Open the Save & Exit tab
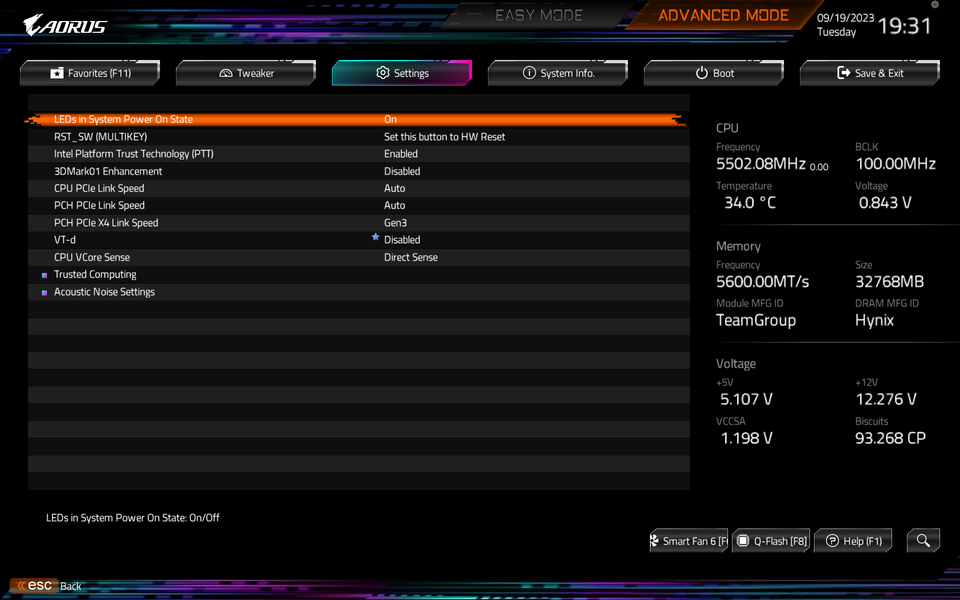The width and height of the screenshot is (960, 600). click(870, 73)
